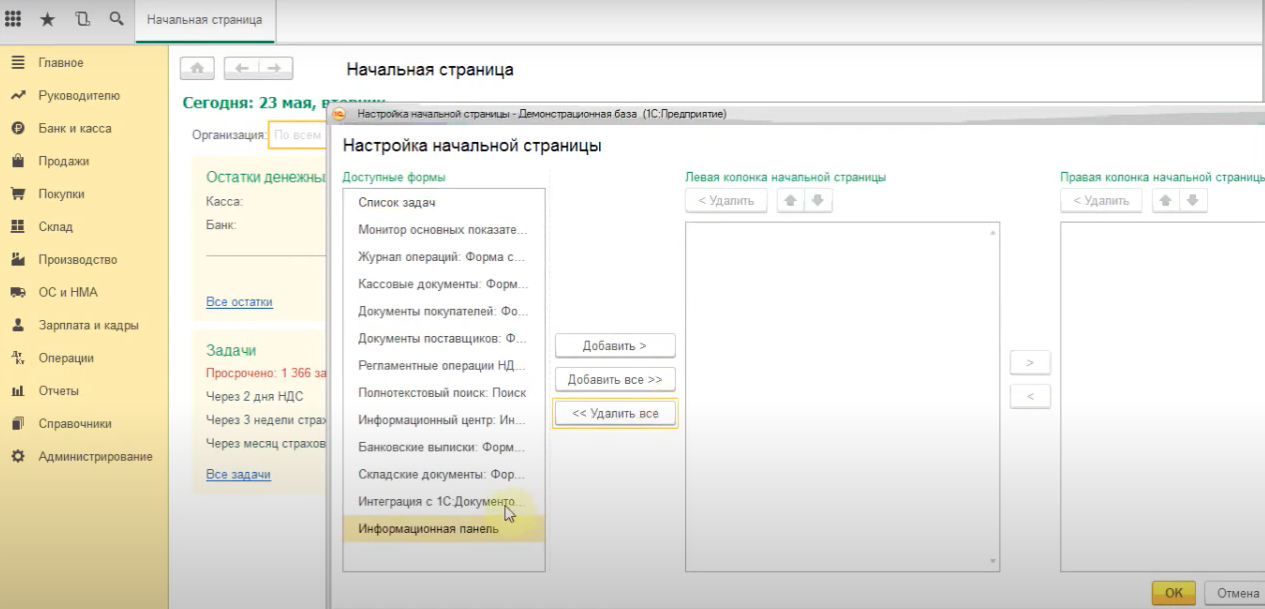Open the sections menu grid icon
1265x609 pixels.
(x=13, y=19)
